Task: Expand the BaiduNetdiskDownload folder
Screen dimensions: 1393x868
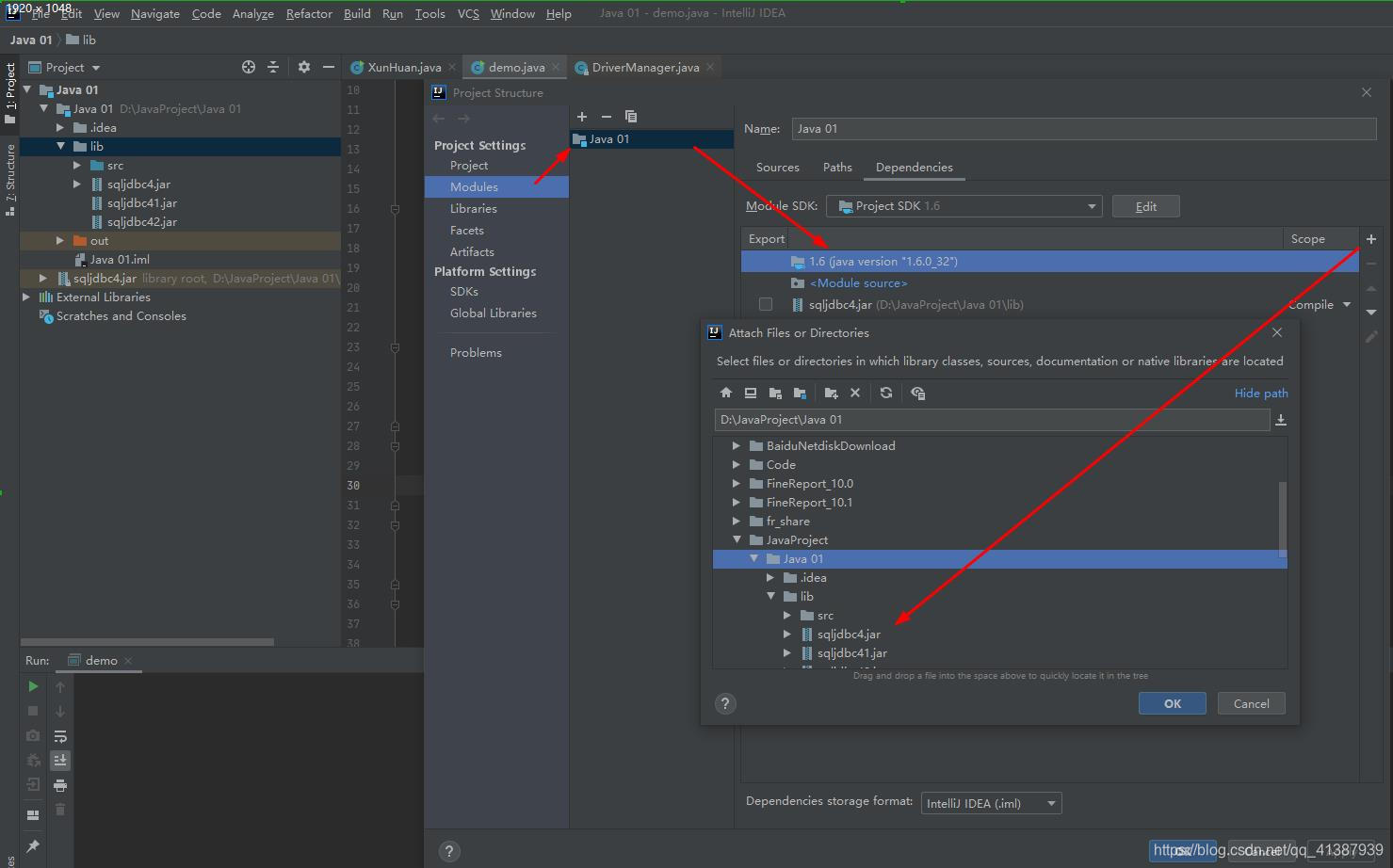Action: (x=737, y=446)
